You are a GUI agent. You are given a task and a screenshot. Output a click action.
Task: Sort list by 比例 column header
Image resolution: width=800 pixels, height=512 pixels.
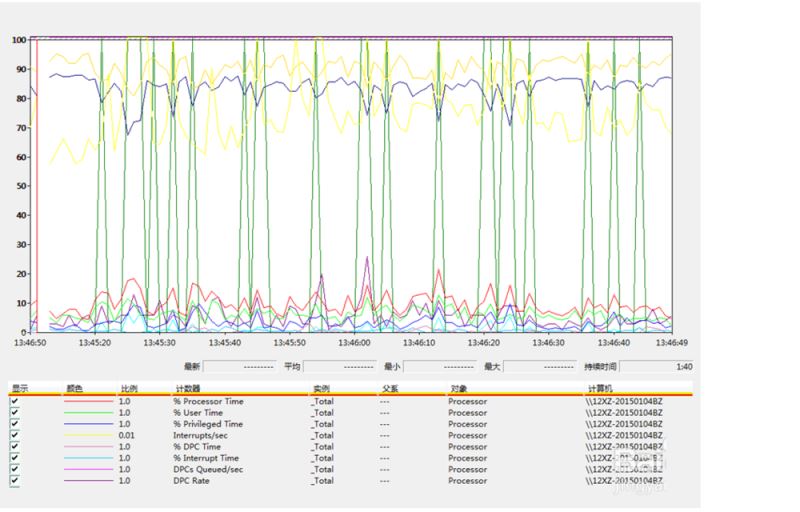[x=128, y=388]
